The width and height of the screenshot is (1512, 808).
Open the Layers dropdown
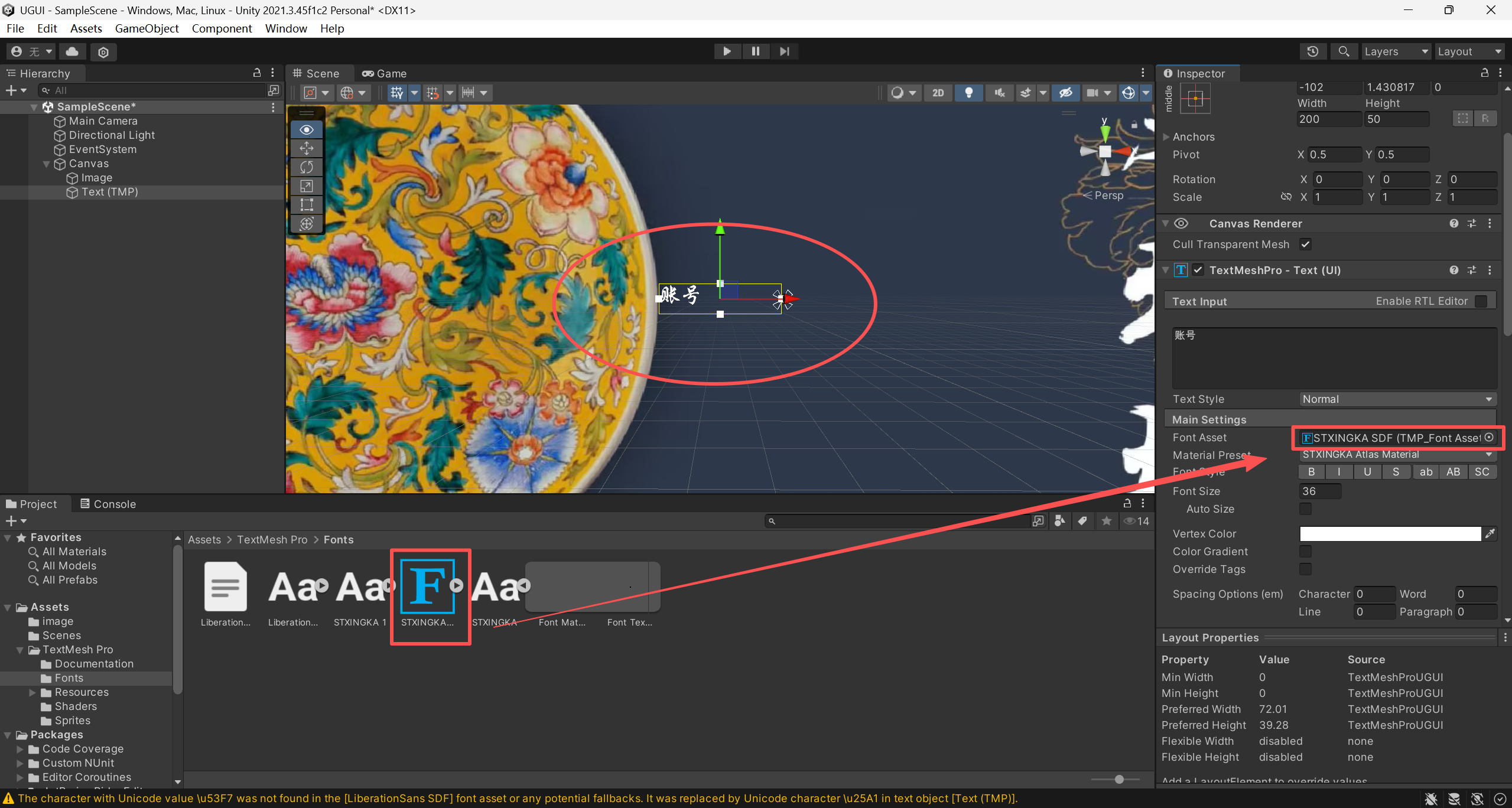[x=1396, y=51]
